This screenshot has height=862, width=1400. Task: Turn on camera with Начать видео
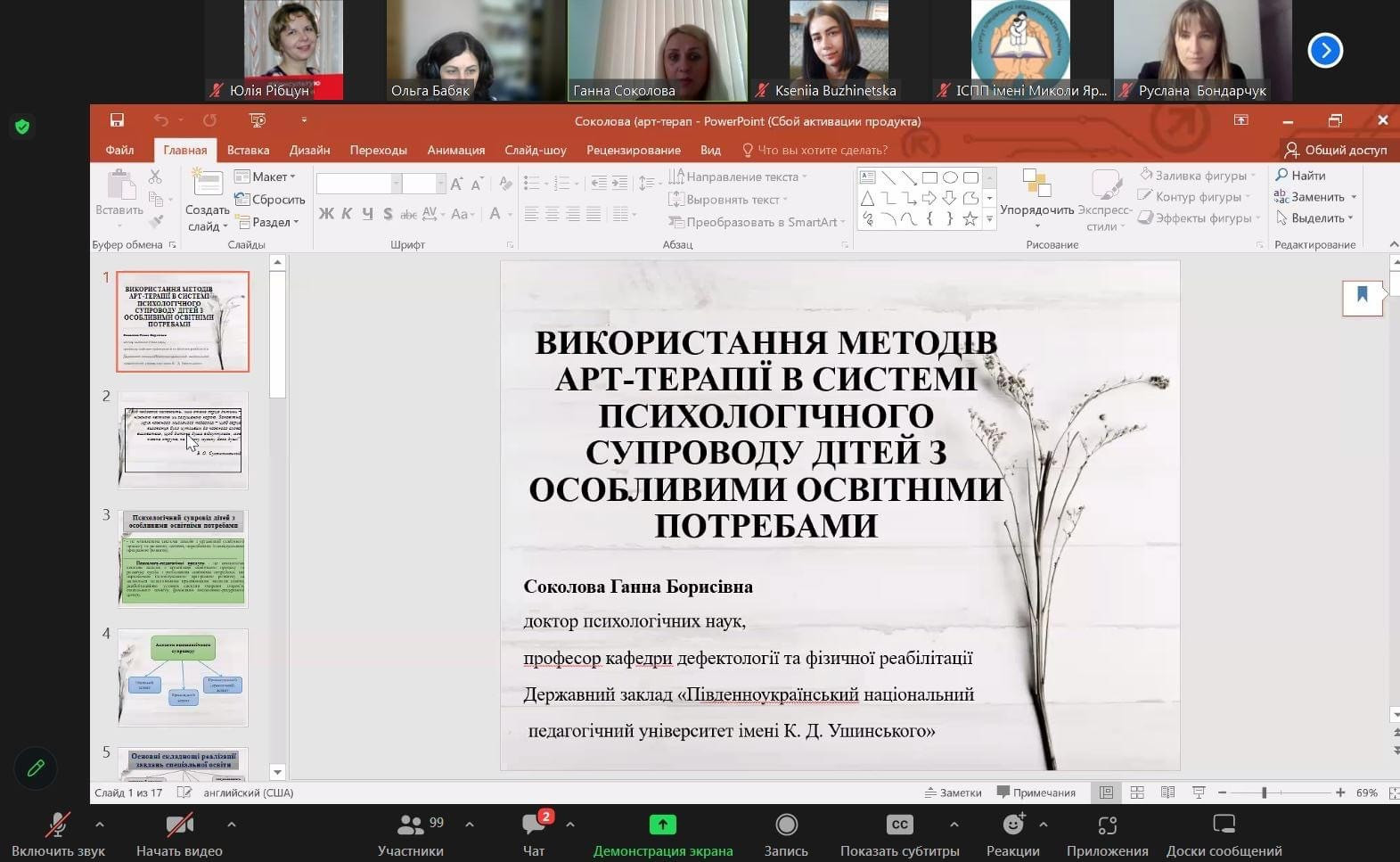[179, 825]
